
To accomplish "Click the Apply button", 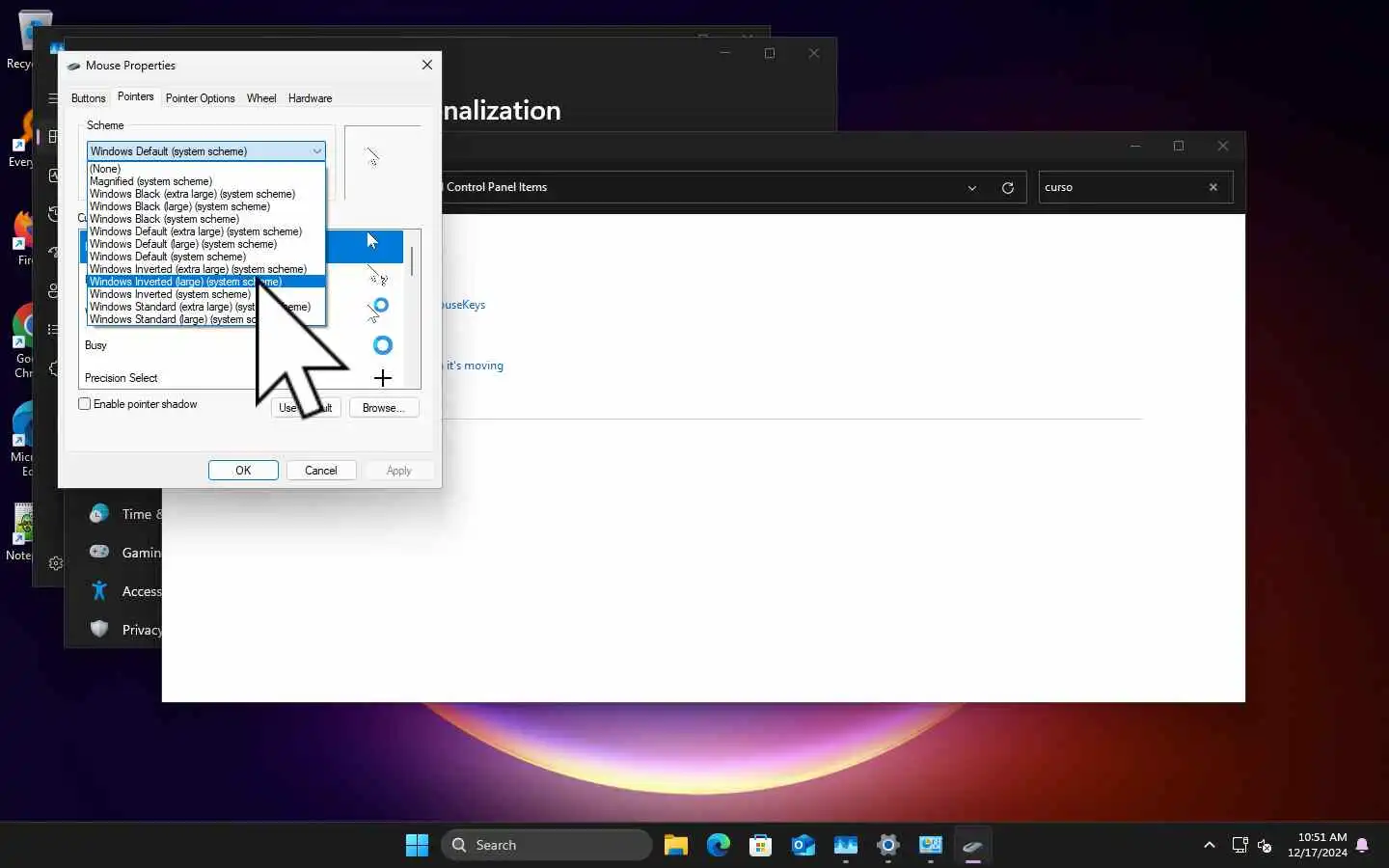I will click(398, 471).
